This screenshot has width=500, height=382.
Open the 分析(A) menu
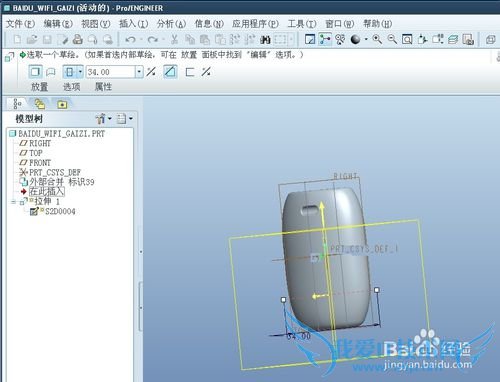tap(171, 24)
